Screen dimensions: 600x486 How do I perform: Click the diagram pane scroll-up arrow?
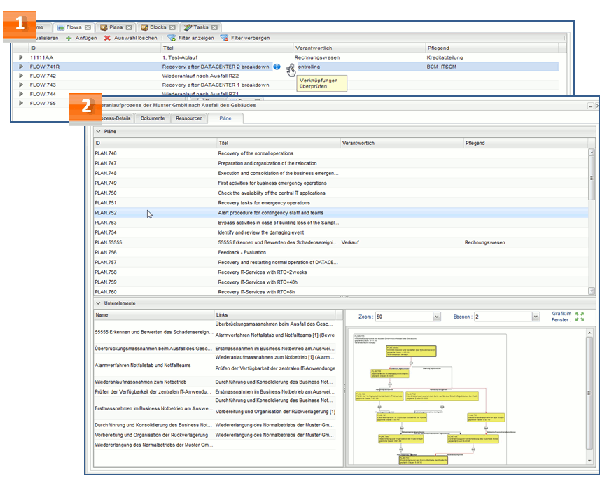pyautogui.click(x=590, y=334)
